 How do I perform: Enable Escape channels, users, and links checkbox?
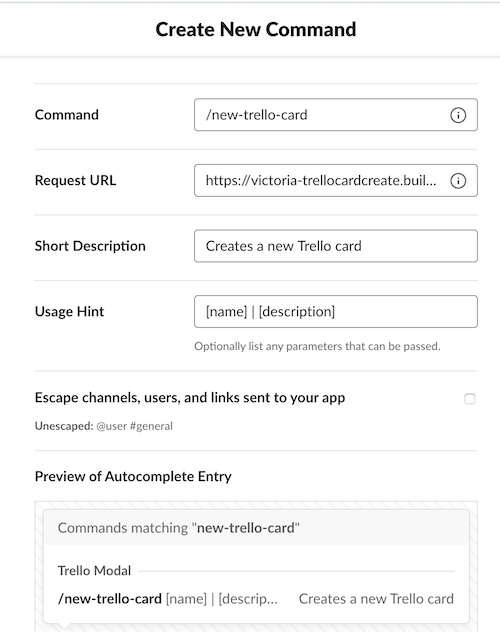click(x=469, y=399)
